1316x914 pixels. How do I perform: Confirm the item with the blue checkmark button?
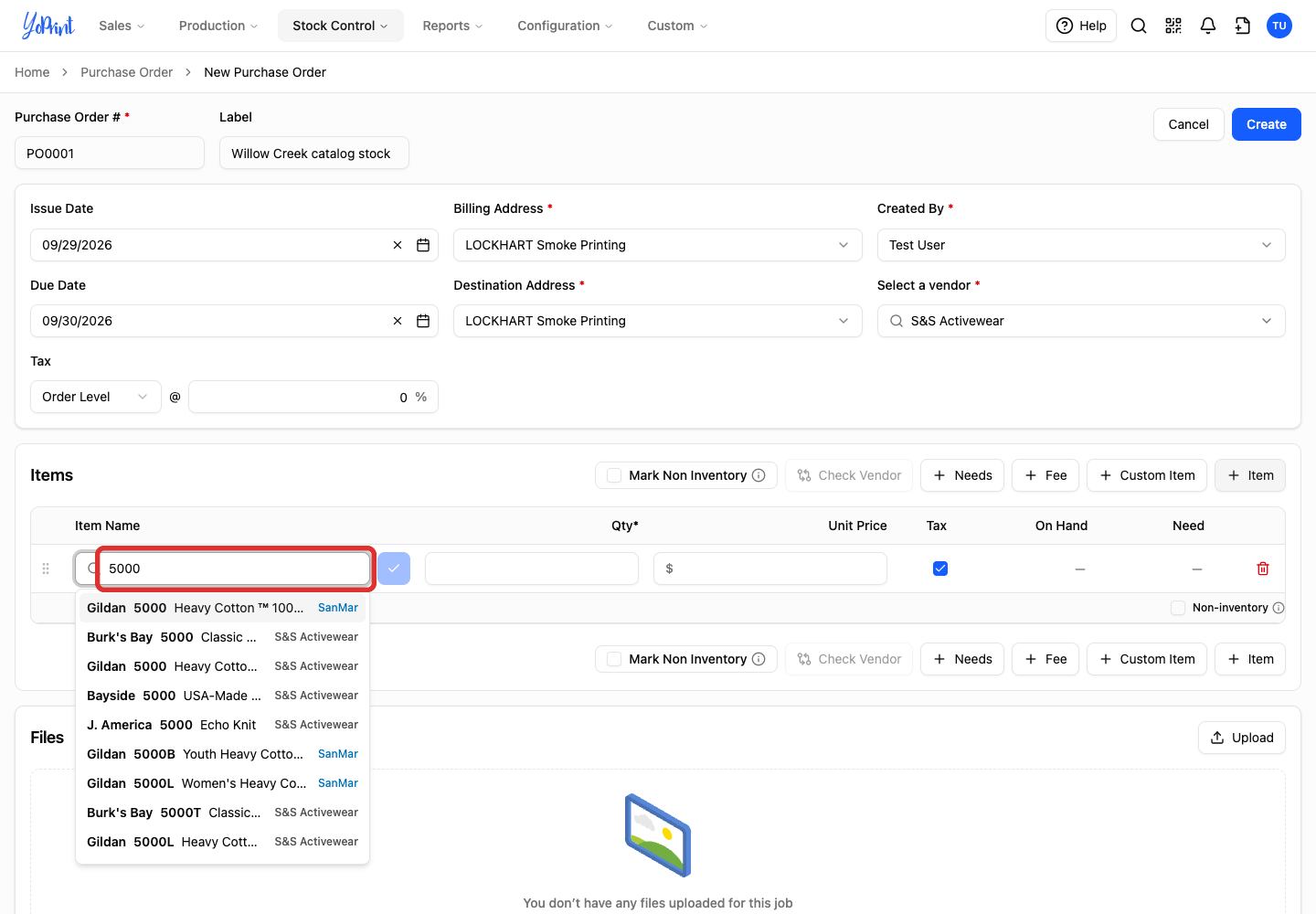394,569
